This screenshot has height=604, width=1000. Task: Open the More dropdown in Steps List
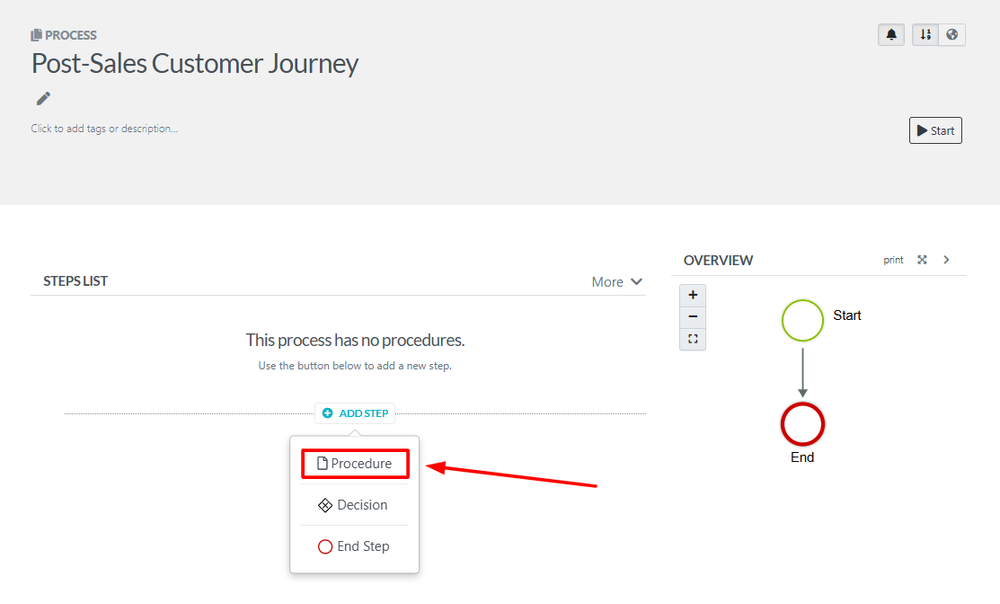pos(617,282)
